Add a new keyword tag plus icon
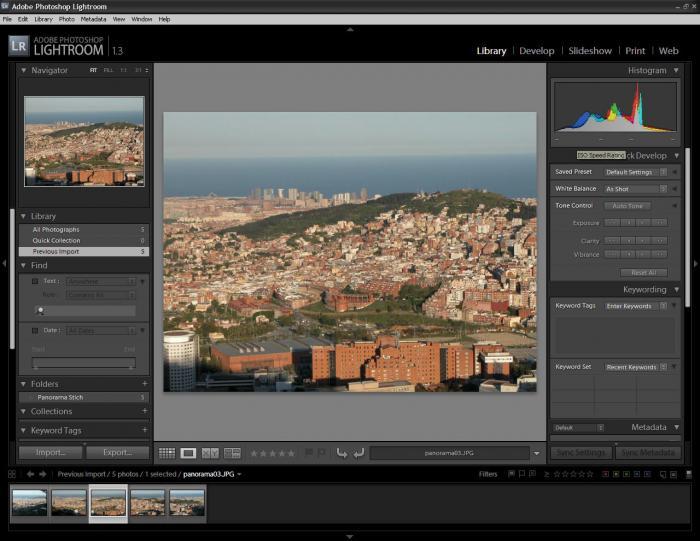The width and height of the screenshot is (700, 541). pos(145,430)
